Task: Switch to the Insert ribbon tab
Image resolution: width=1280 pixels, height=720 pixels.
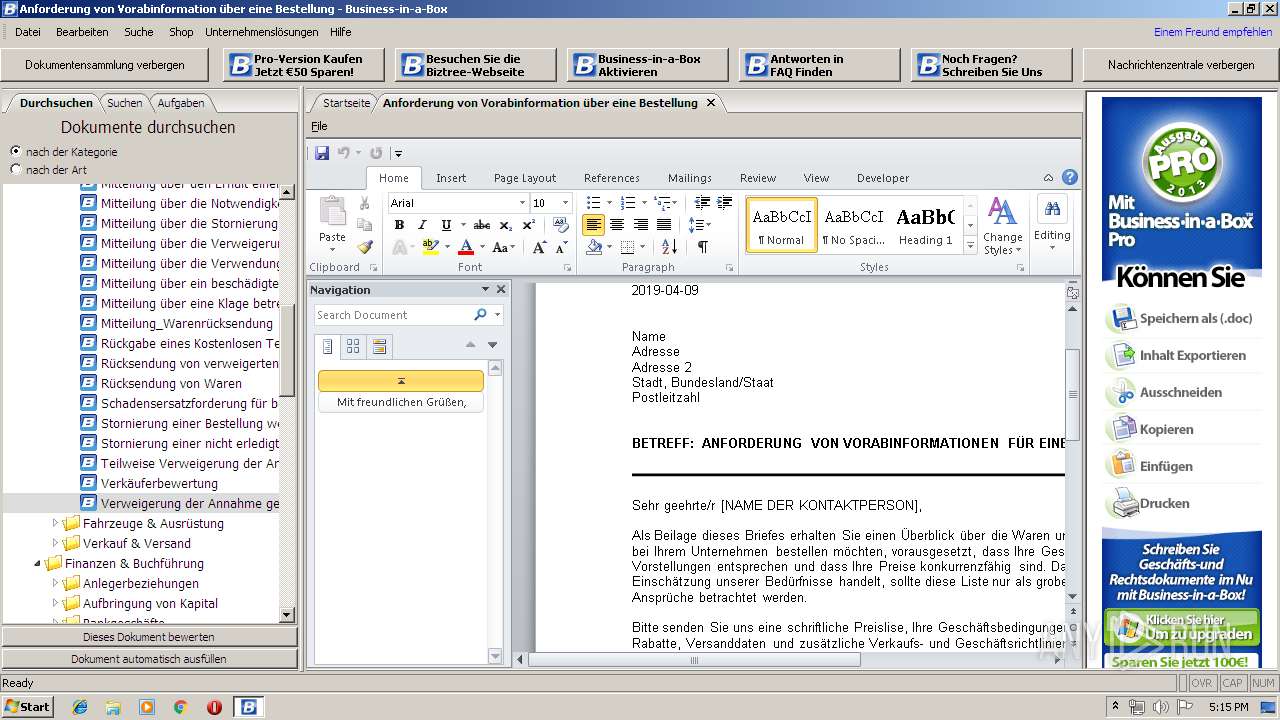Action: 451,178
